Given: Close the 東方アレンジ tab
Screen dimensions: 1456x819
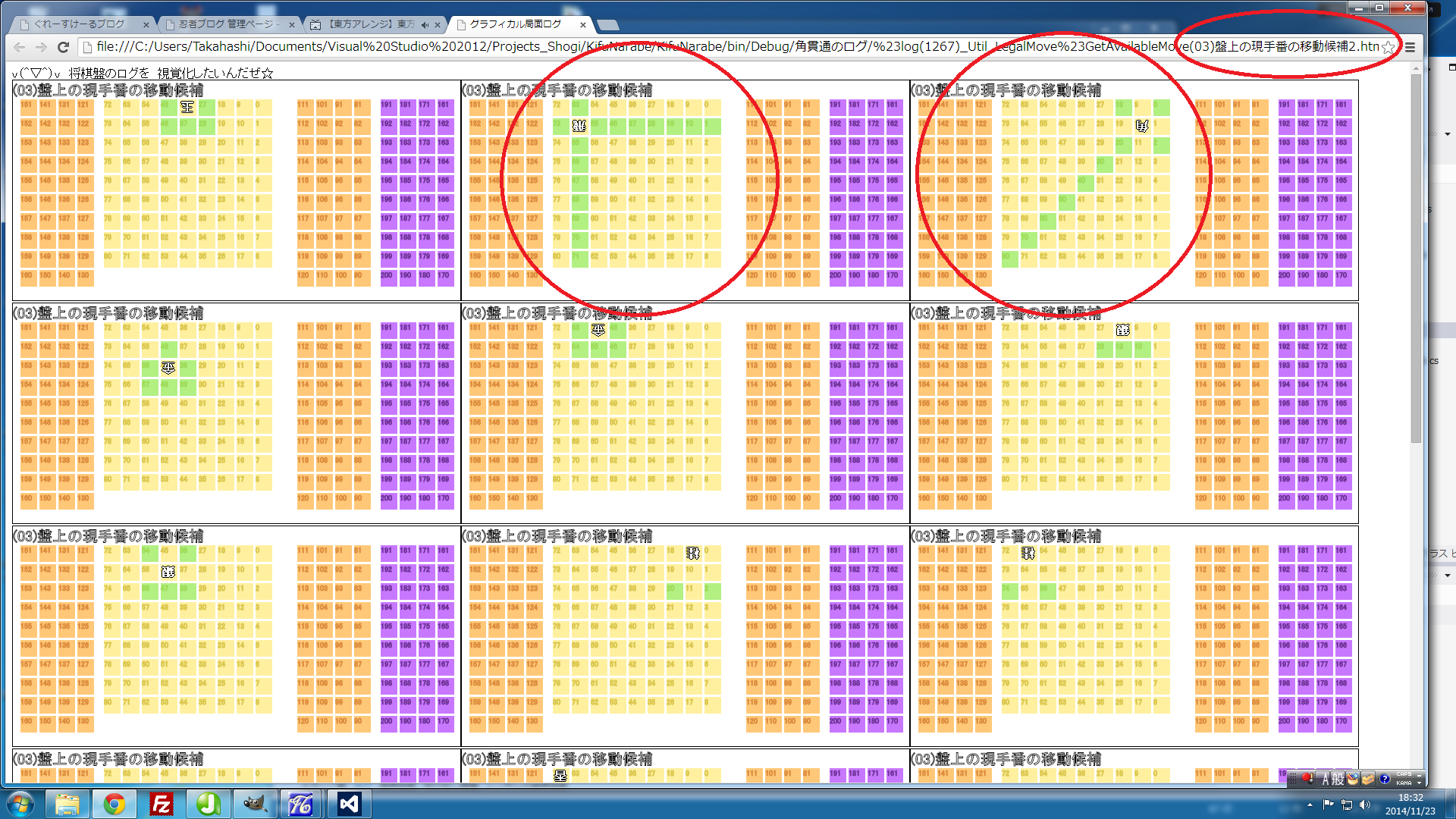Looking at the screenshot, I should pos(438,25).
